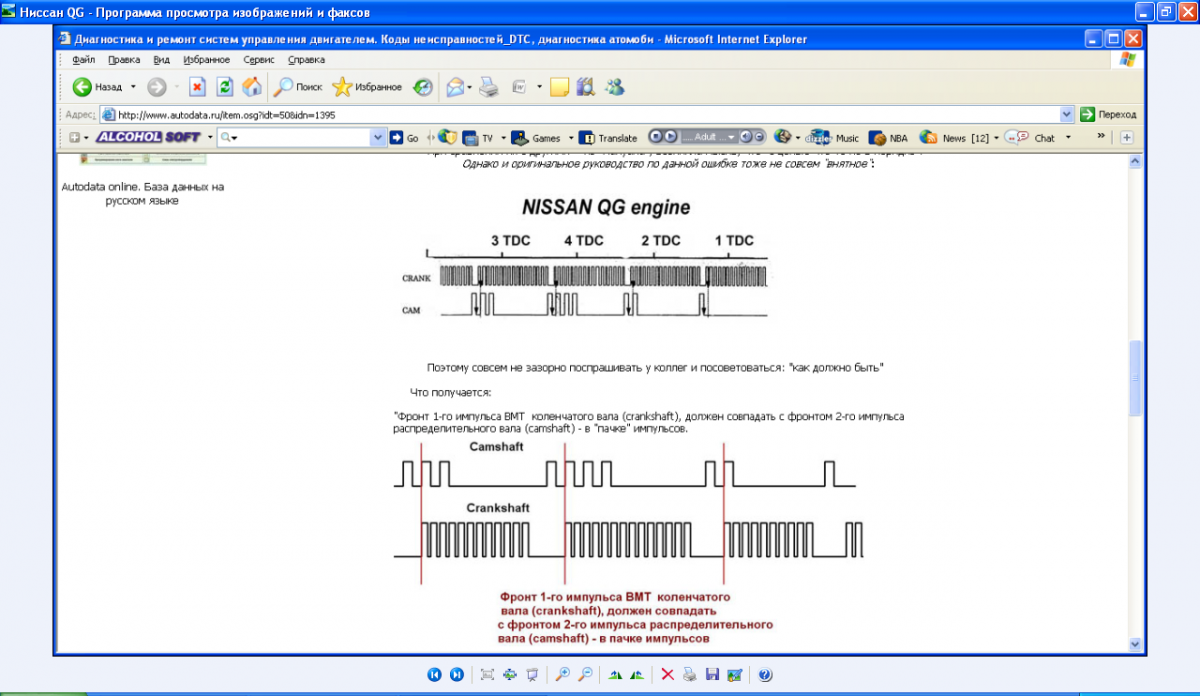The height and width of the screenshot is (696, 1200).
Task: Go to next image in viewer
Action: [x=456, y=675]
